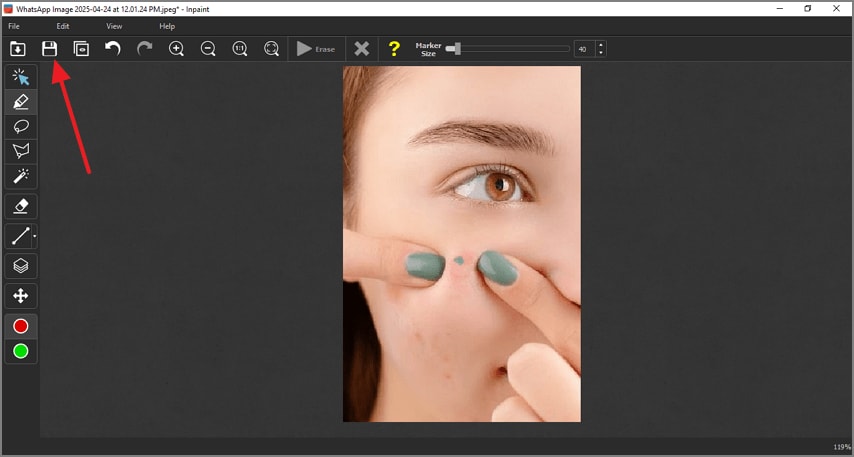Select the layers stack tool
Screen dimensions: 854x457
[21, 266]
